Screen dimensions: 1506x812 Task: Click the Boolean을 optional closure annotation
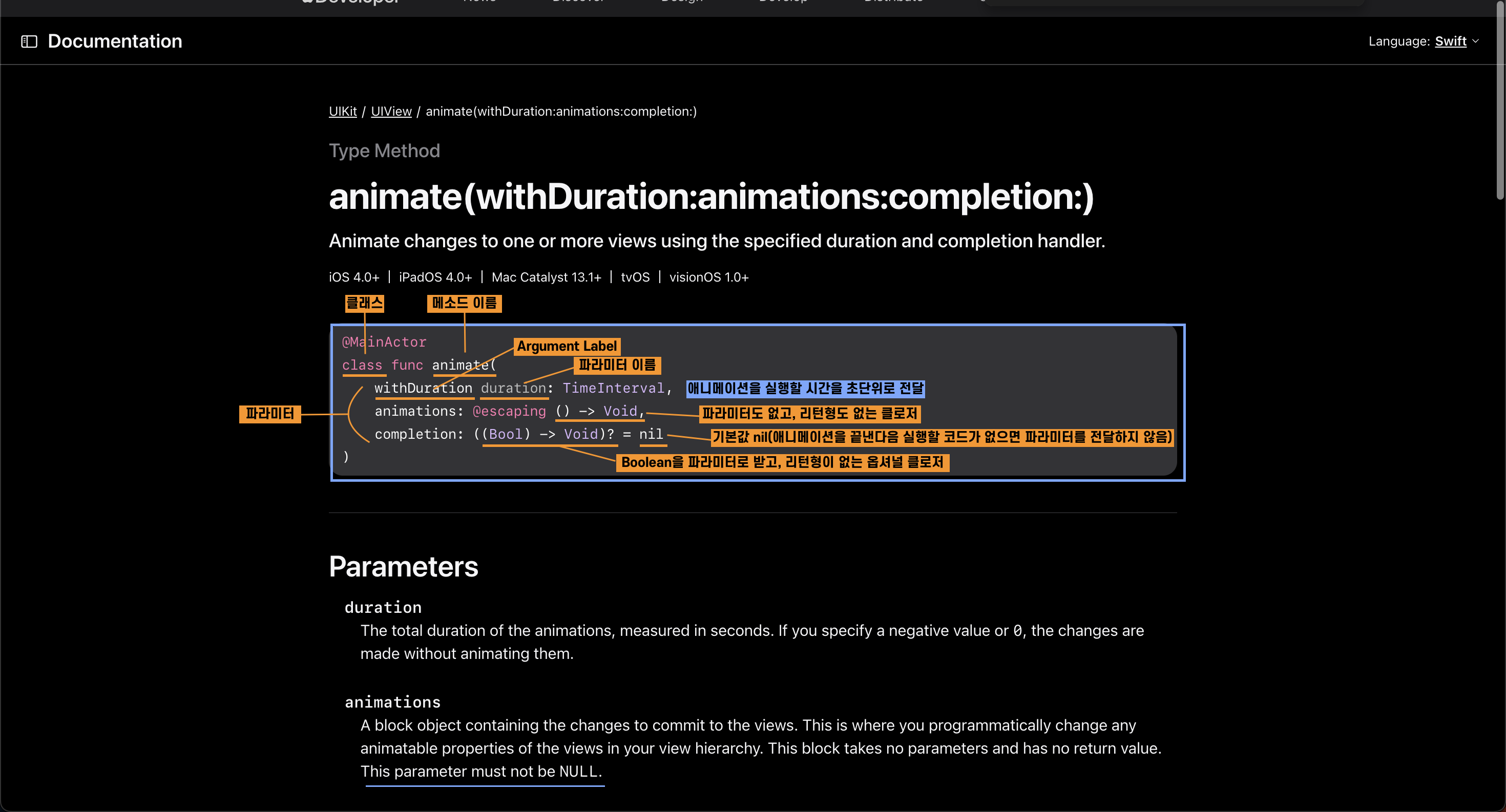[782, 462]
